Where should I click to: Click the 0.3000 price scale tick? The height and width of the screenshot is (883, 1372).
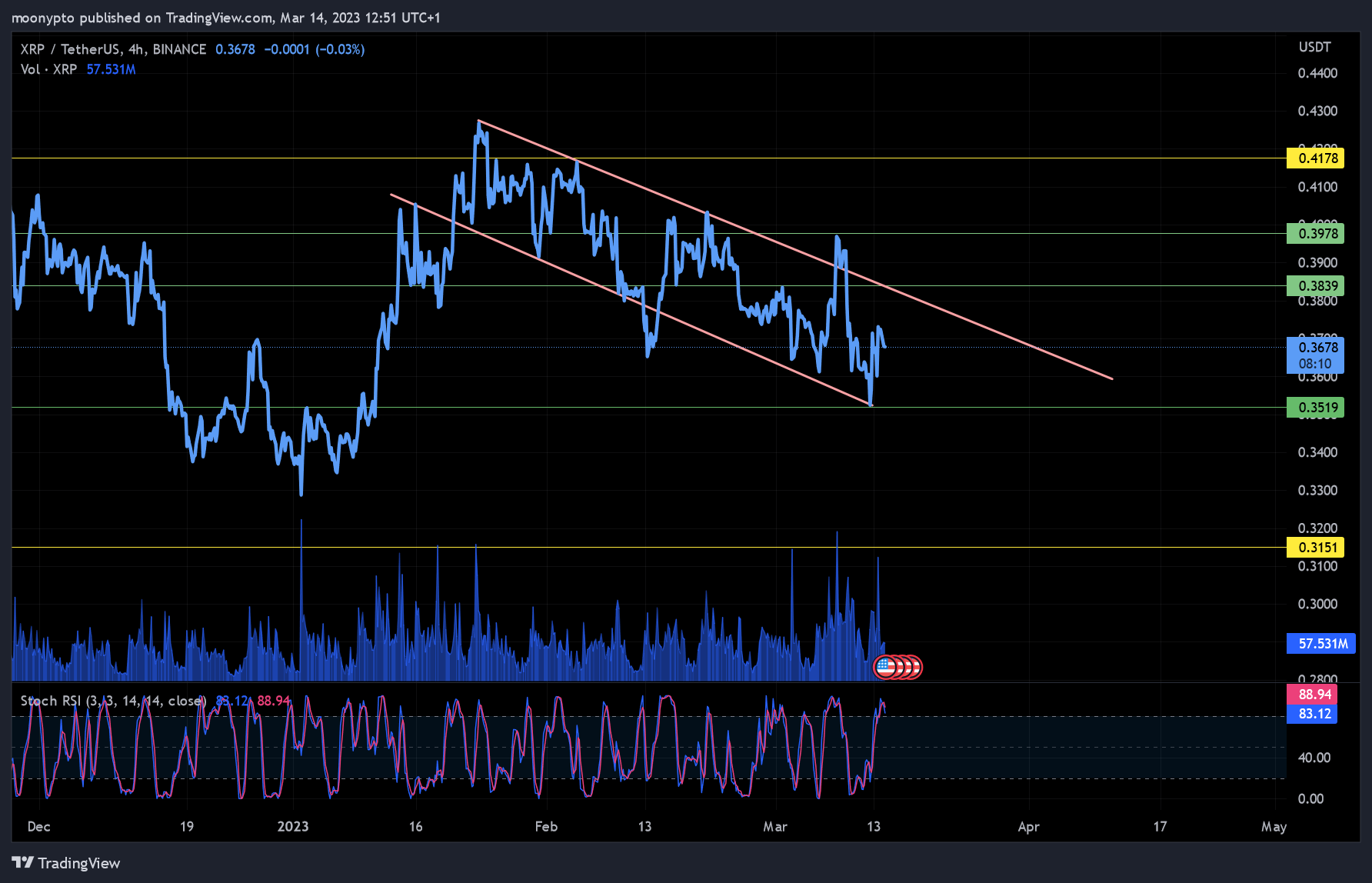tap(1317, 604)
